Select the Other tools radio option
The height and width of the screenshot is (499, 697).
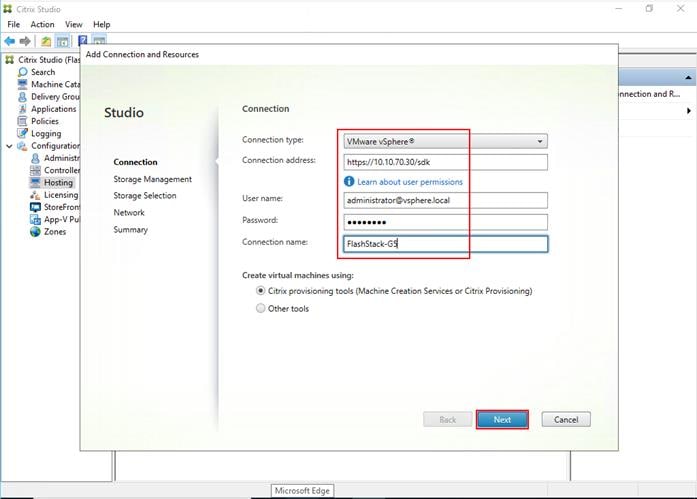click(x=260, y=308)
